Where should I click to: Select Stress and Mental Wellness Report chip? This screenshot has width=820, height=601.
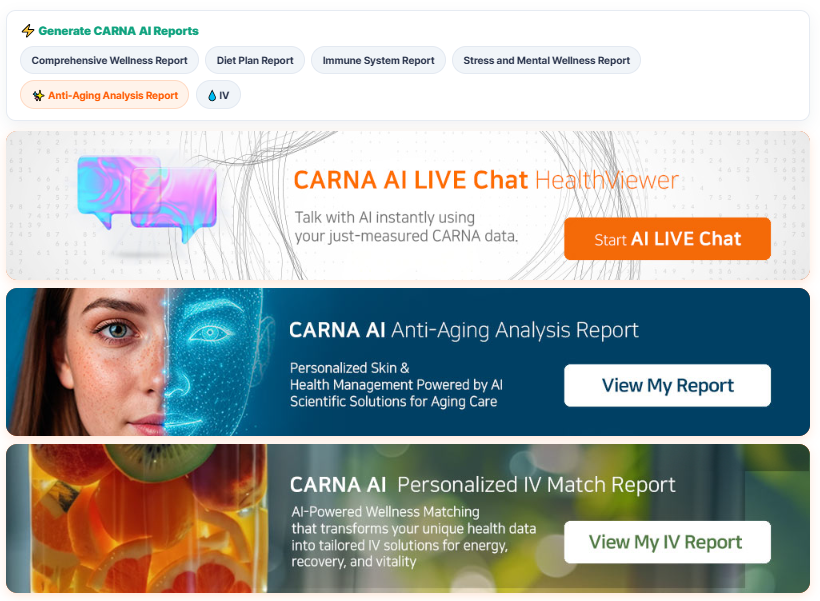pos(546,61)
